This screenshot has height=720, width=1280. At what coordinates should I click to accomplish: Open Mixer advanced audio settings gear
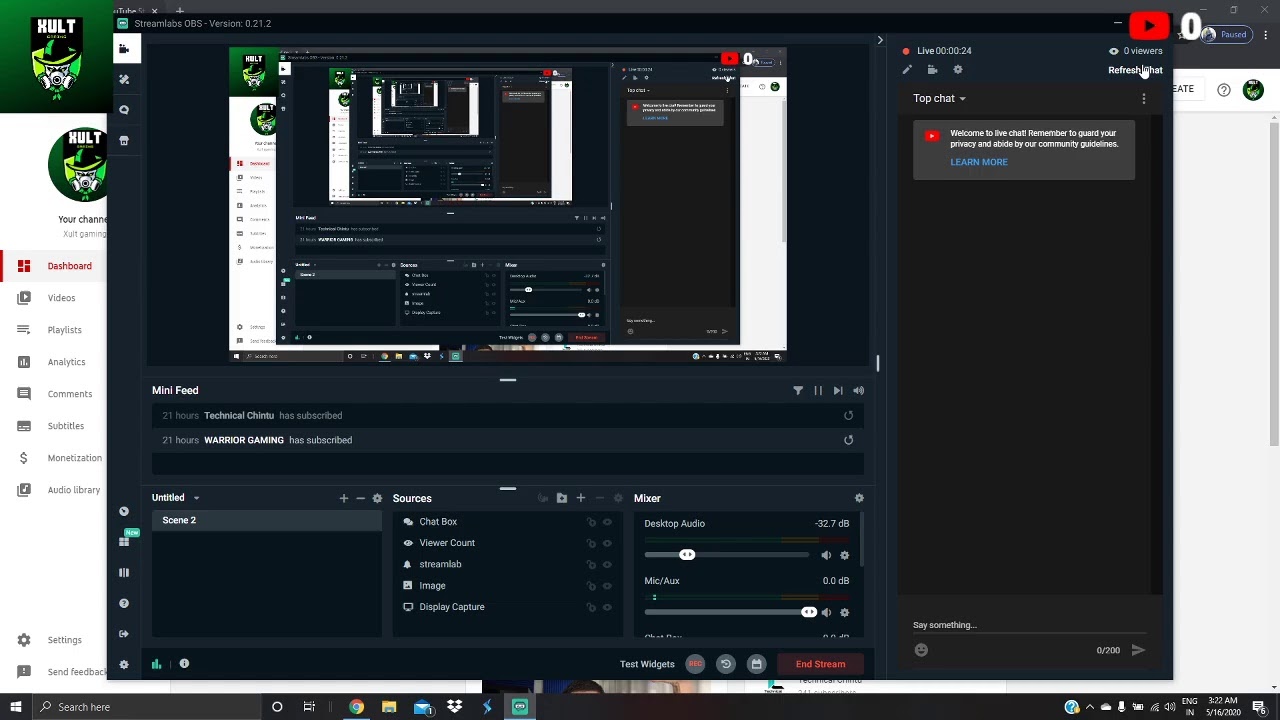tap(859, 498)
